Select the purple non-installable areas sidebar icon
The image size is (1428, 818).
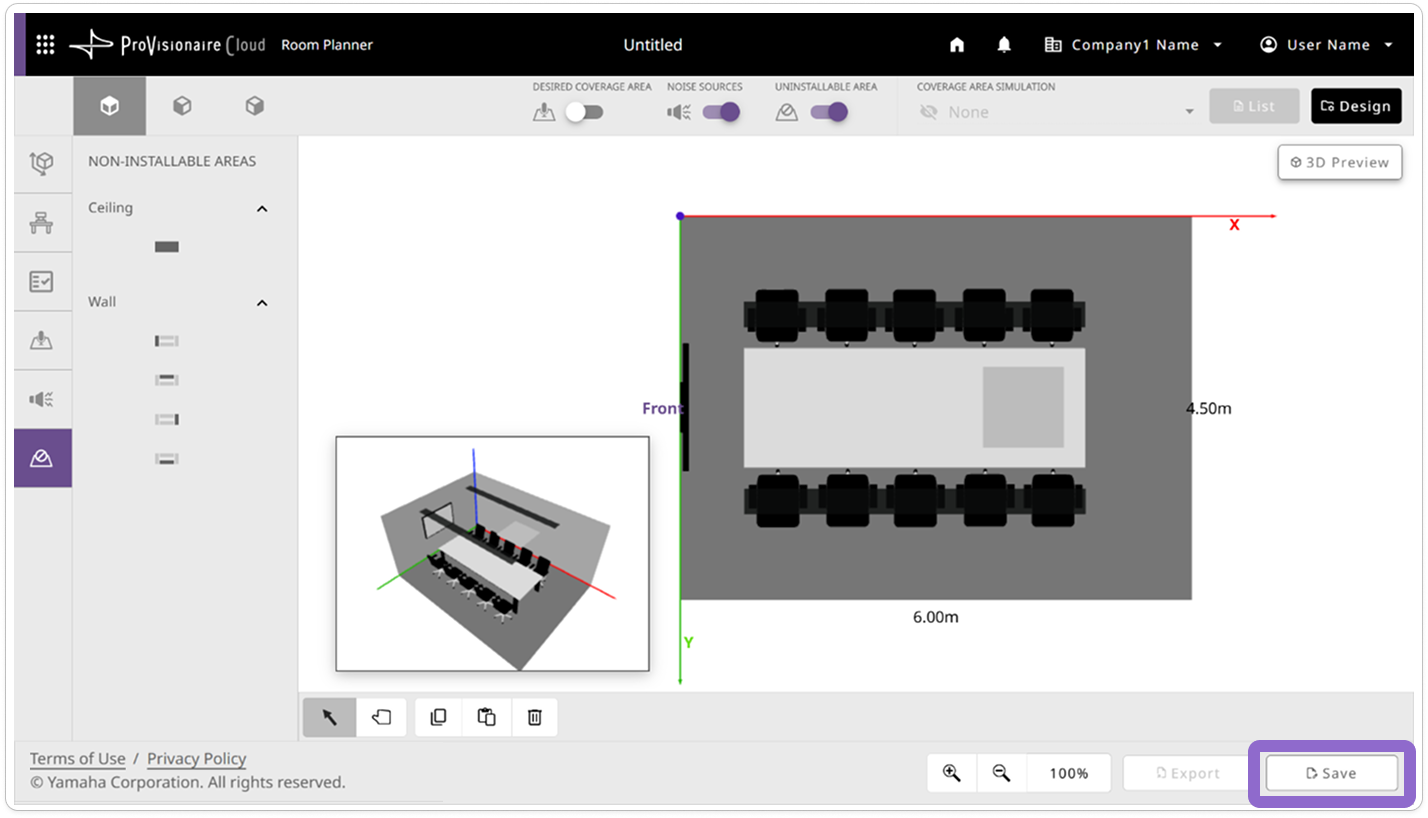42,458
